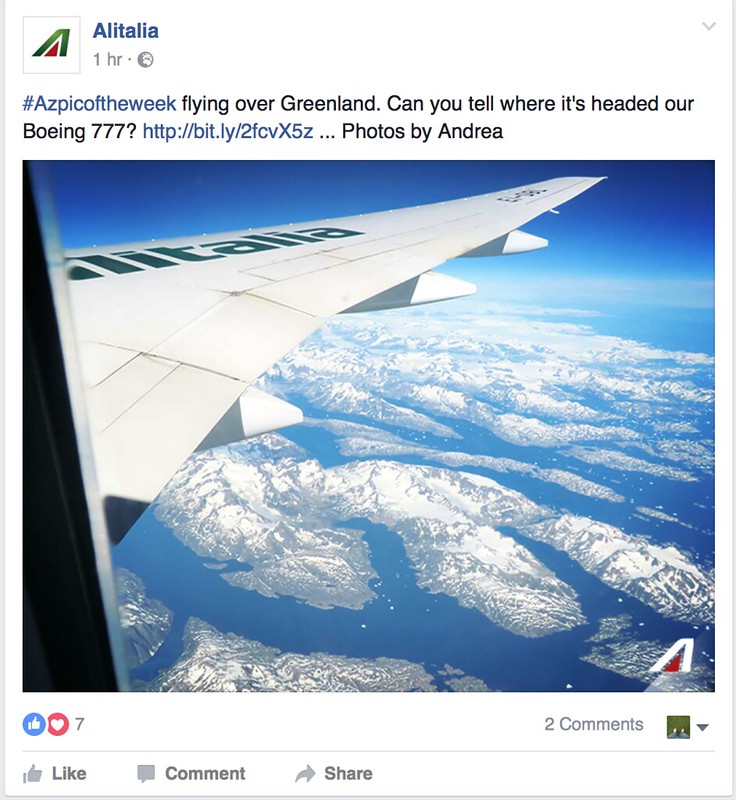Open the commenting identity dropdown arrow
The height and width of the screenshot is (800, 736).
click(x=702, y=728)
